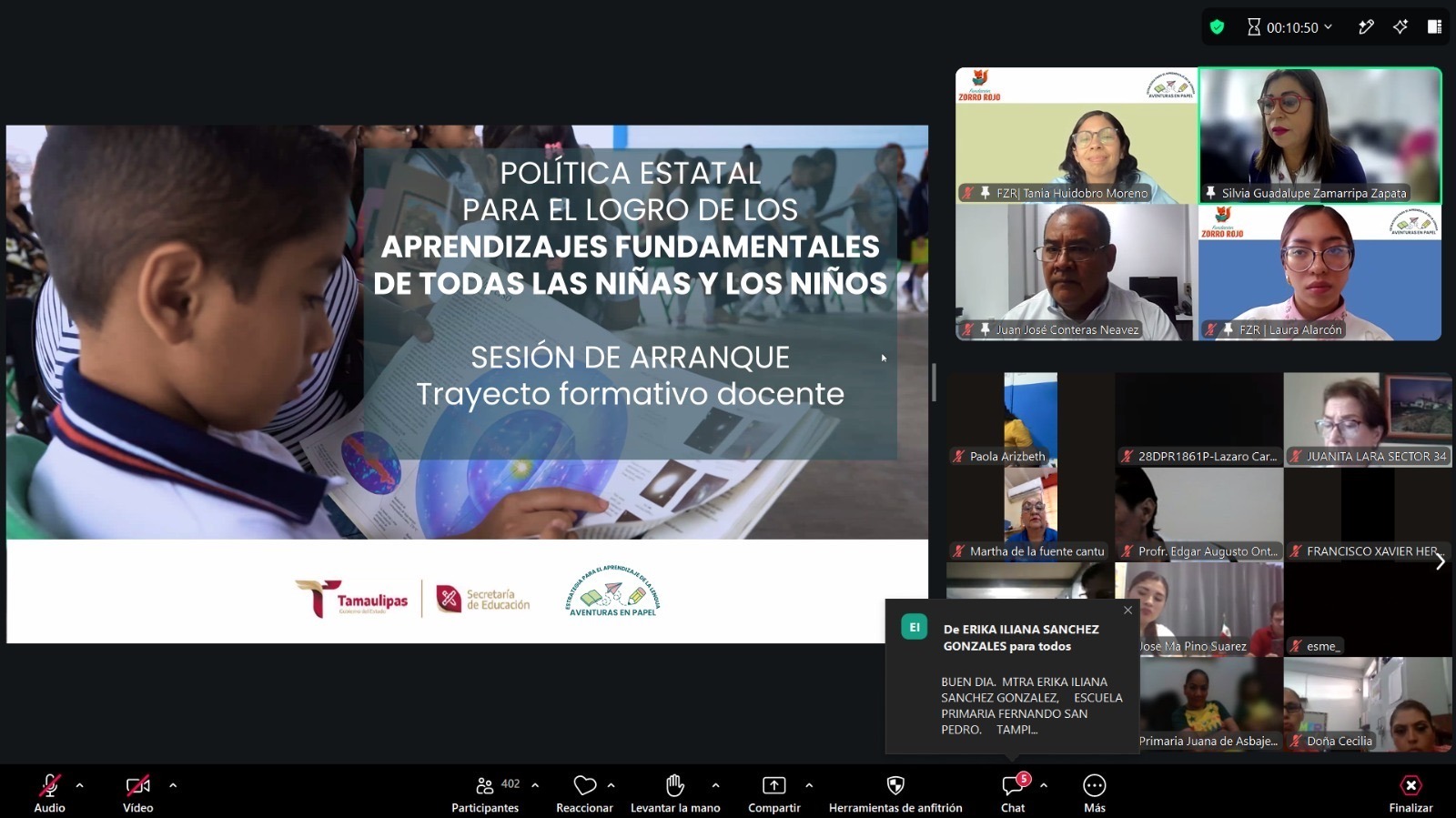Select 28DPR1861P-Lazaro Car... participant tile
Viewport: 1456px width, 818px height.
tap(1199, 419)
